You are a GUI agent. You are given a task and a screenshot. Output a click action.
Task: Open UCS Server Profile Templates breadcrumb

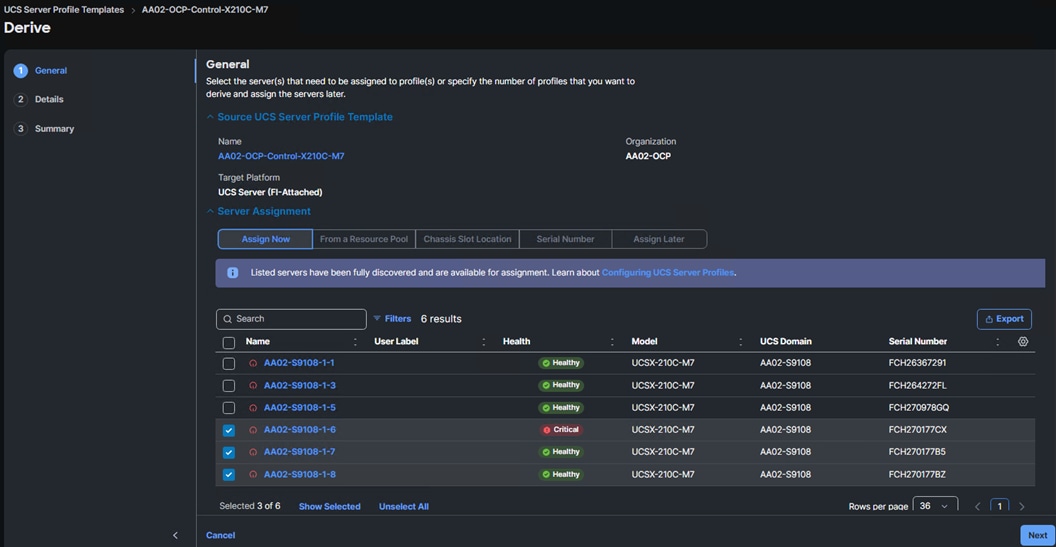(64, 10)
